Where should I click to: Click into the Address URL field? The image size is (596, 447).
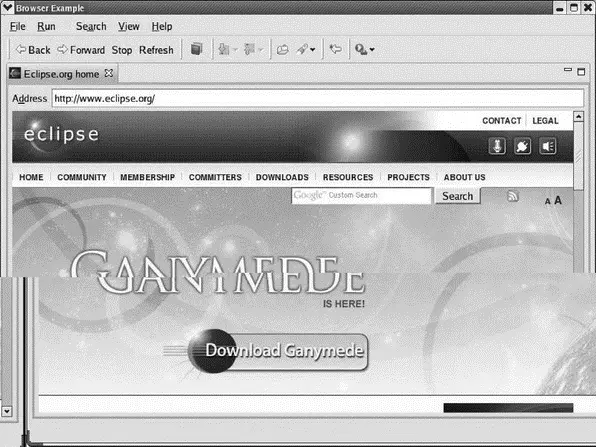coord(318,98)
